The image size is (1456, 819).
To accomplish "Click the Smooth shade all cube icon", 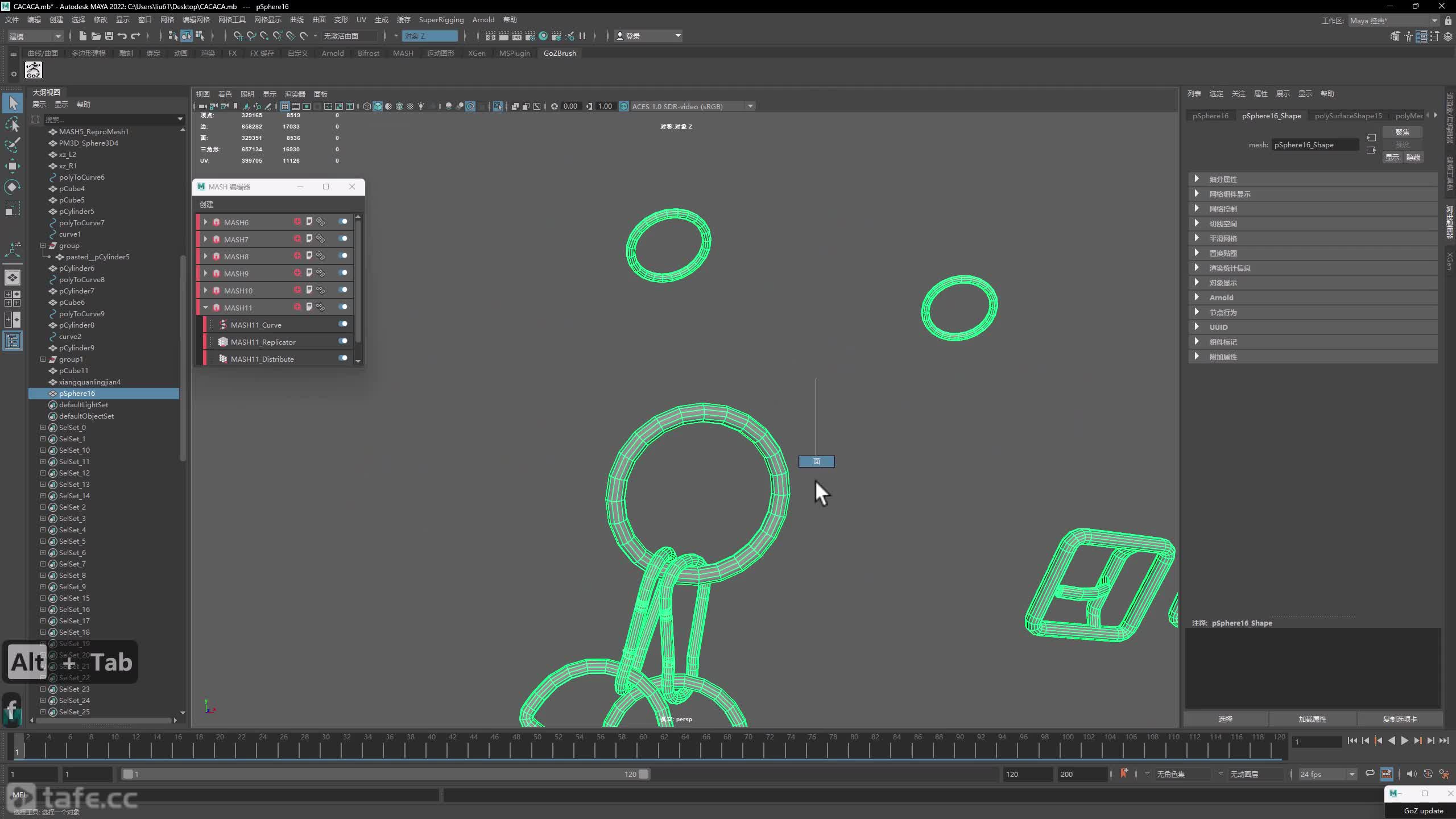I will pos(378,106).
